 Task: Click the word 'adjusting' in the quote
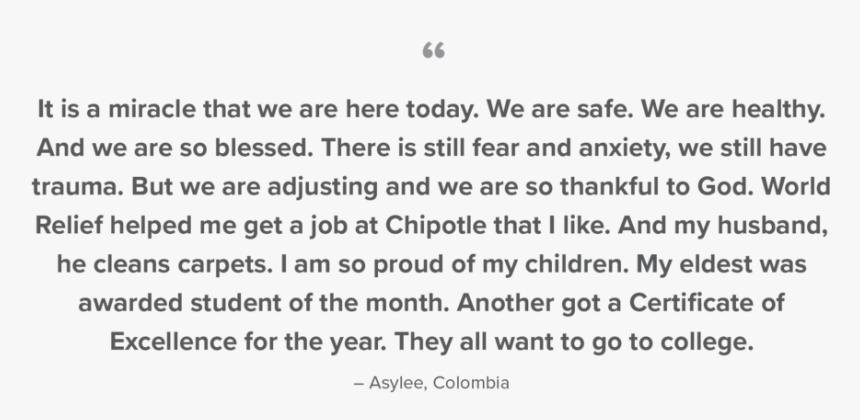(x=322, y=187)
